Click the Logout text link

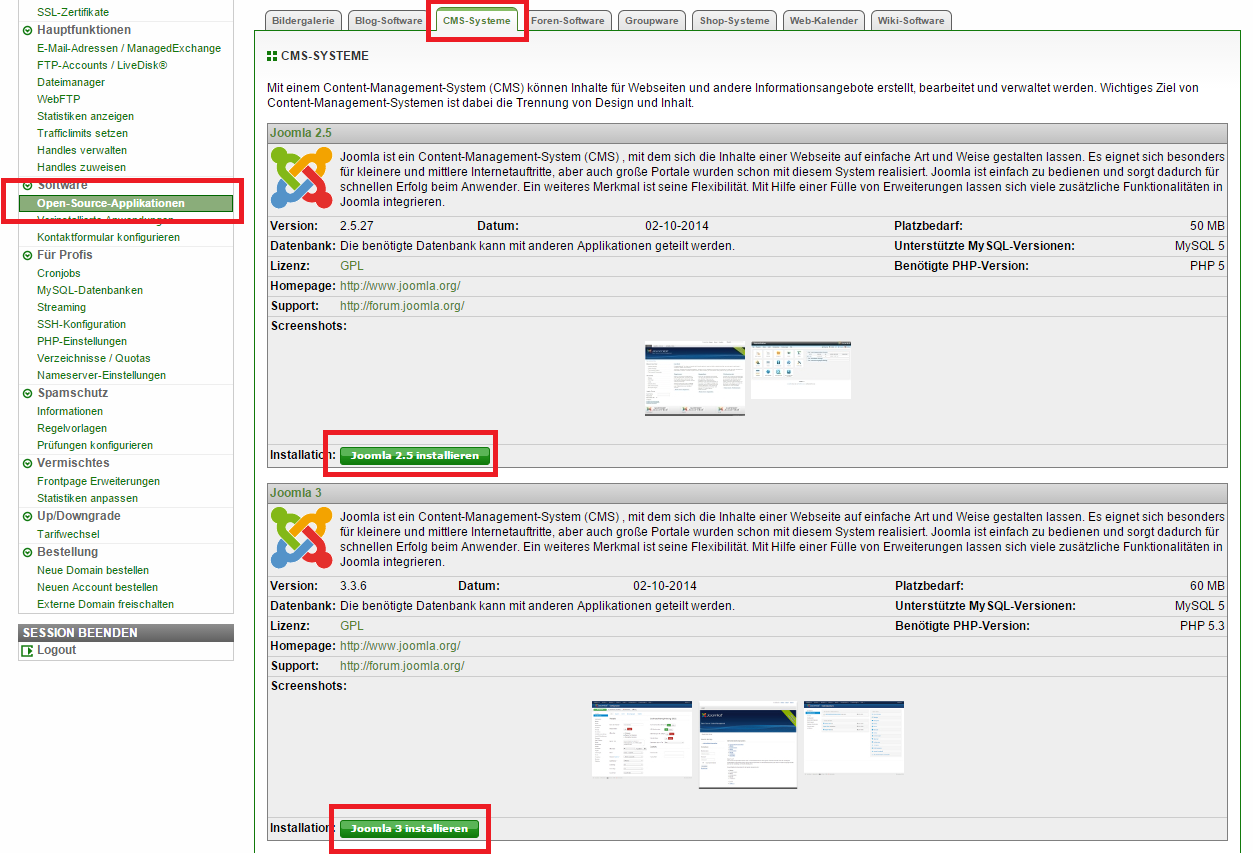pos(57,651)
